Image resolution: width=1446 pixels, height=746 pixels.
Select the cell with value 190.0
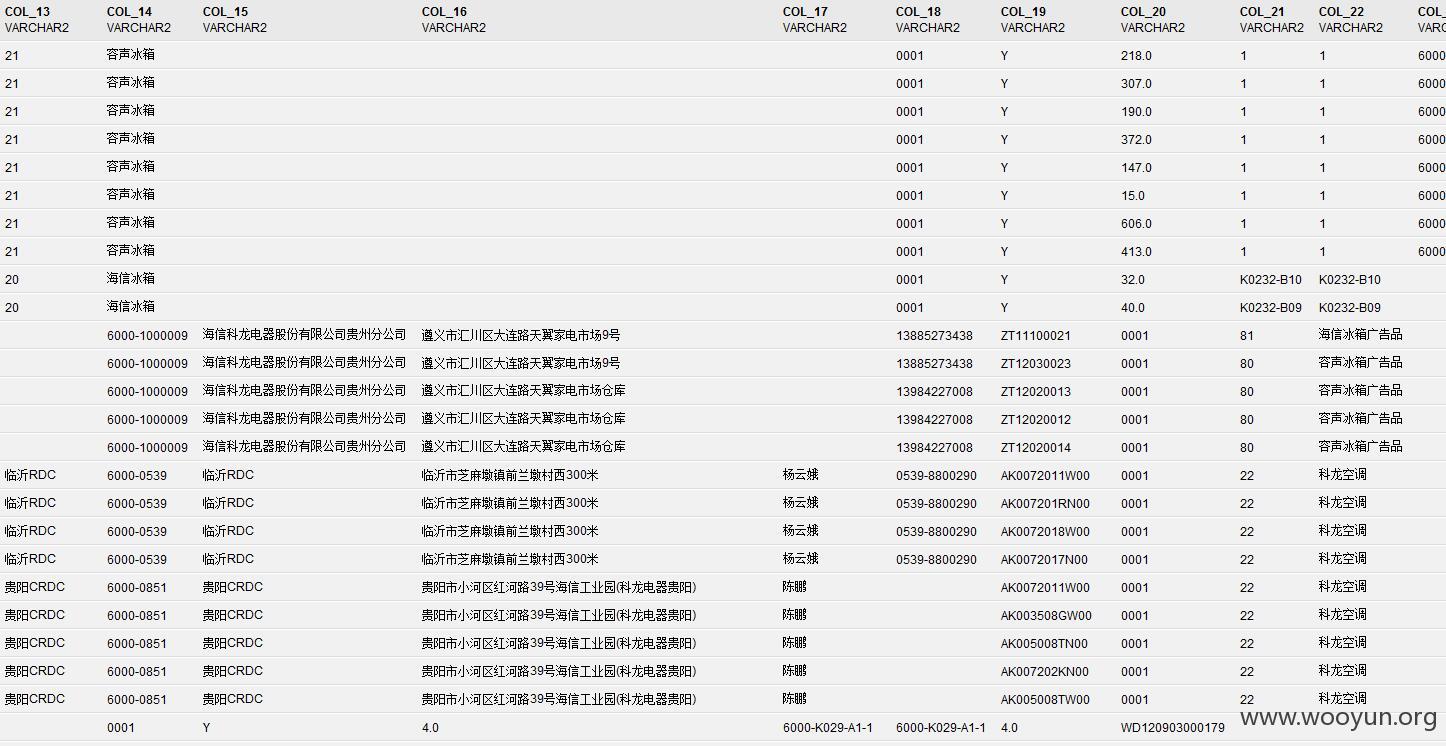pos(1137,112)
